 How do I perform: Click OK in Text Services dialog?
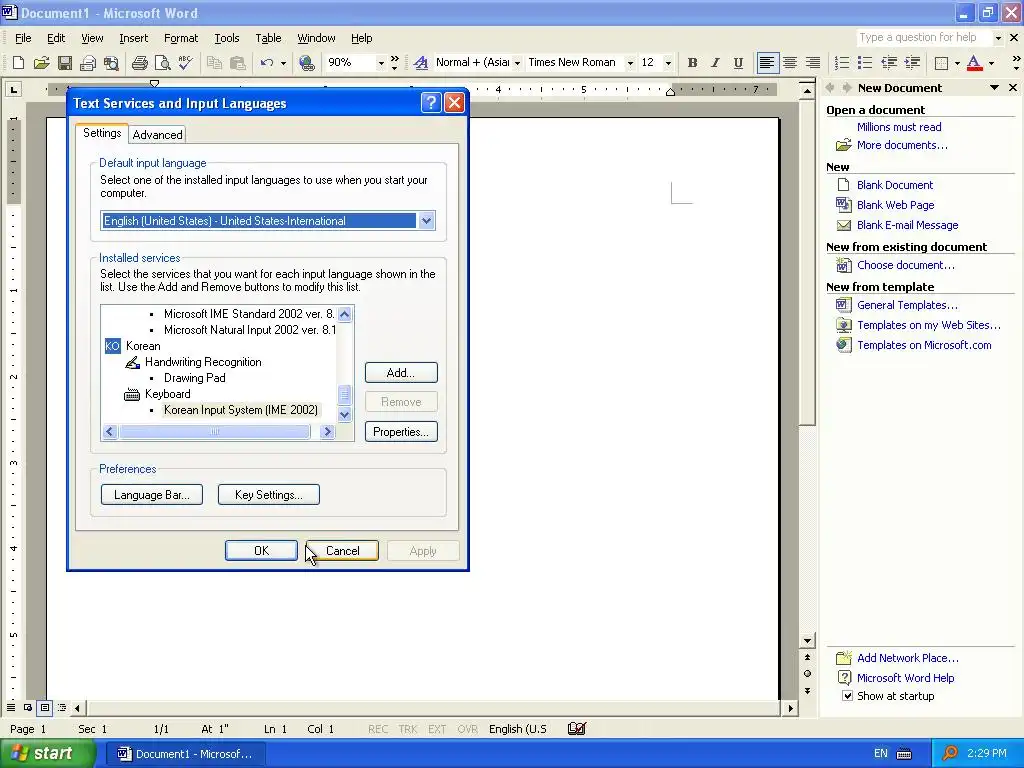(261, 551)
